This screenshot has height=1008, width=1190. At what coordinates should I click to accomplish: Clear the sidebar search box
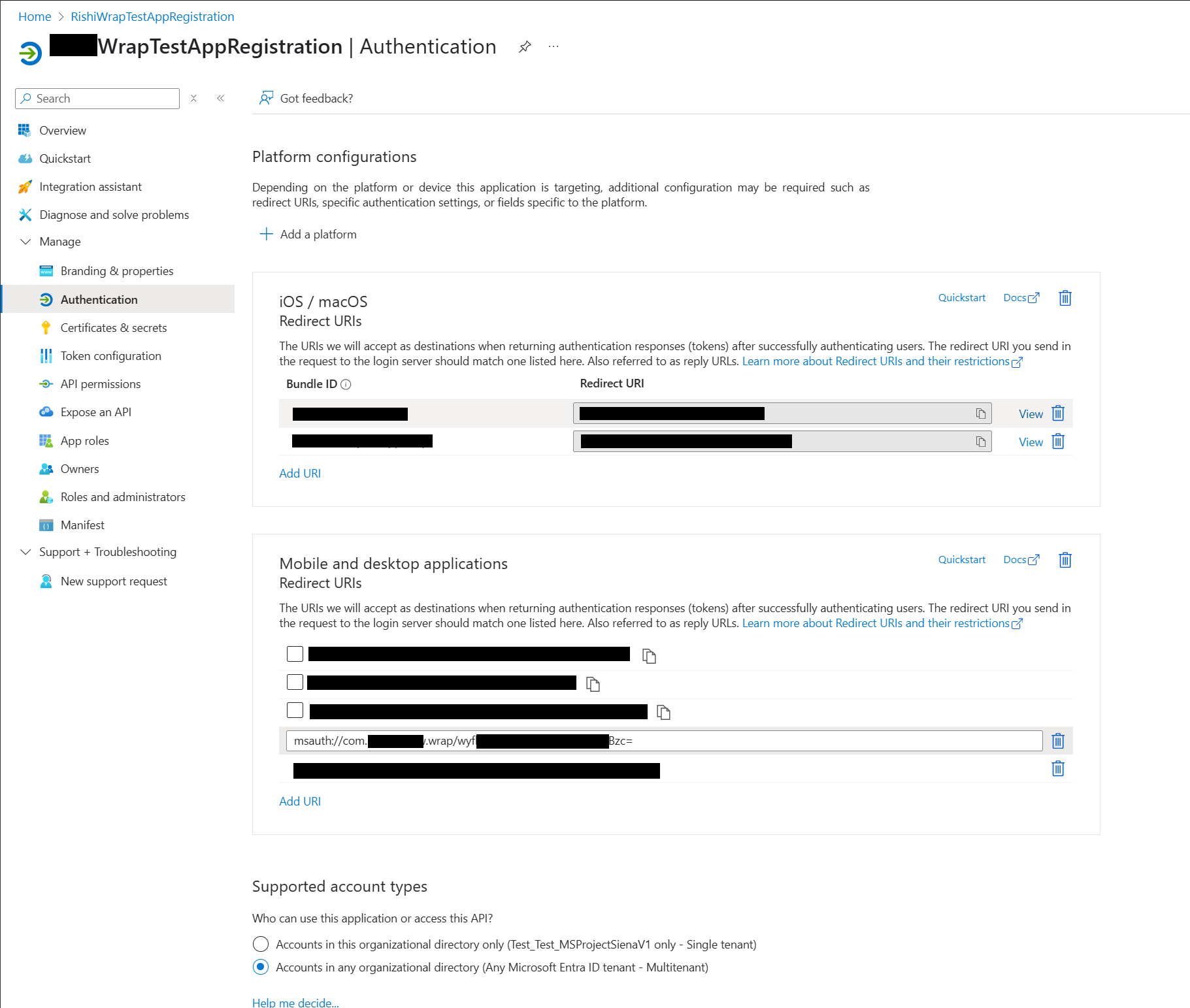193,98
